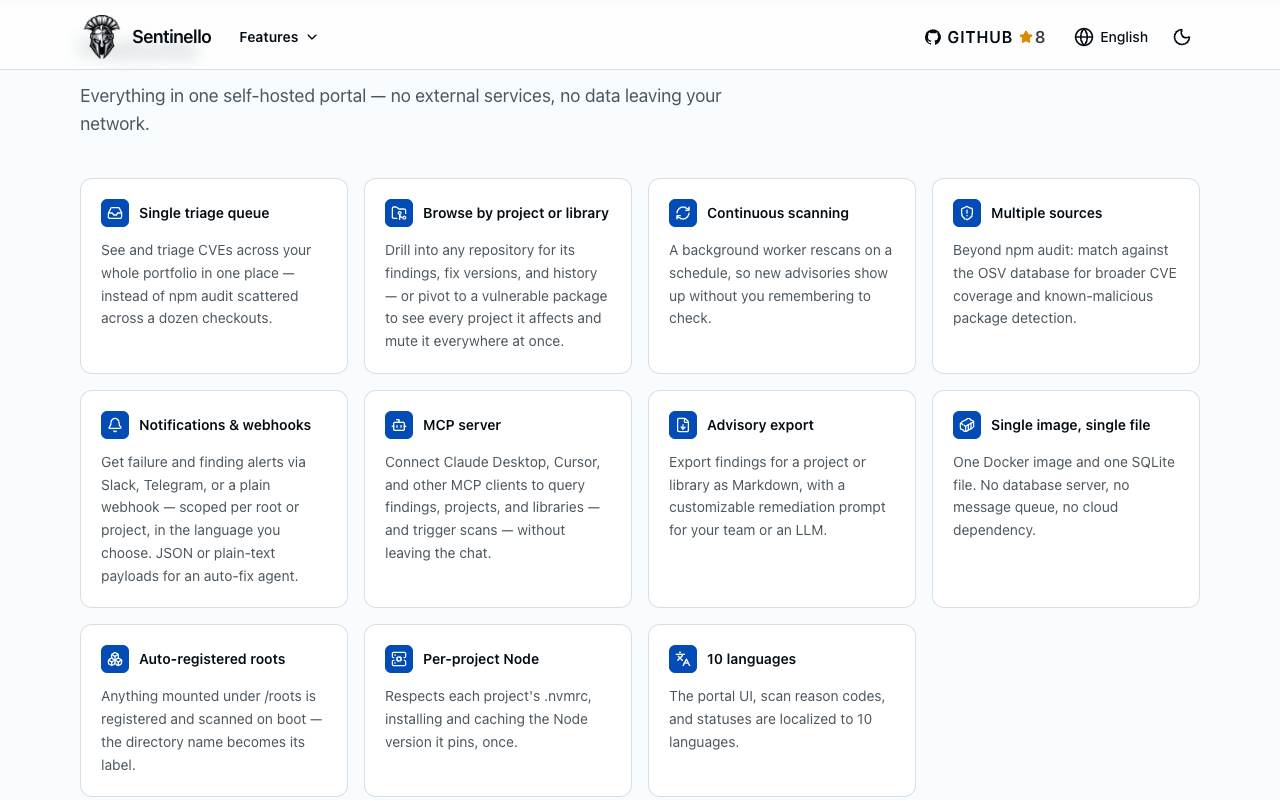
Task: Click the Advisory export heading
Action: (760, 425)
